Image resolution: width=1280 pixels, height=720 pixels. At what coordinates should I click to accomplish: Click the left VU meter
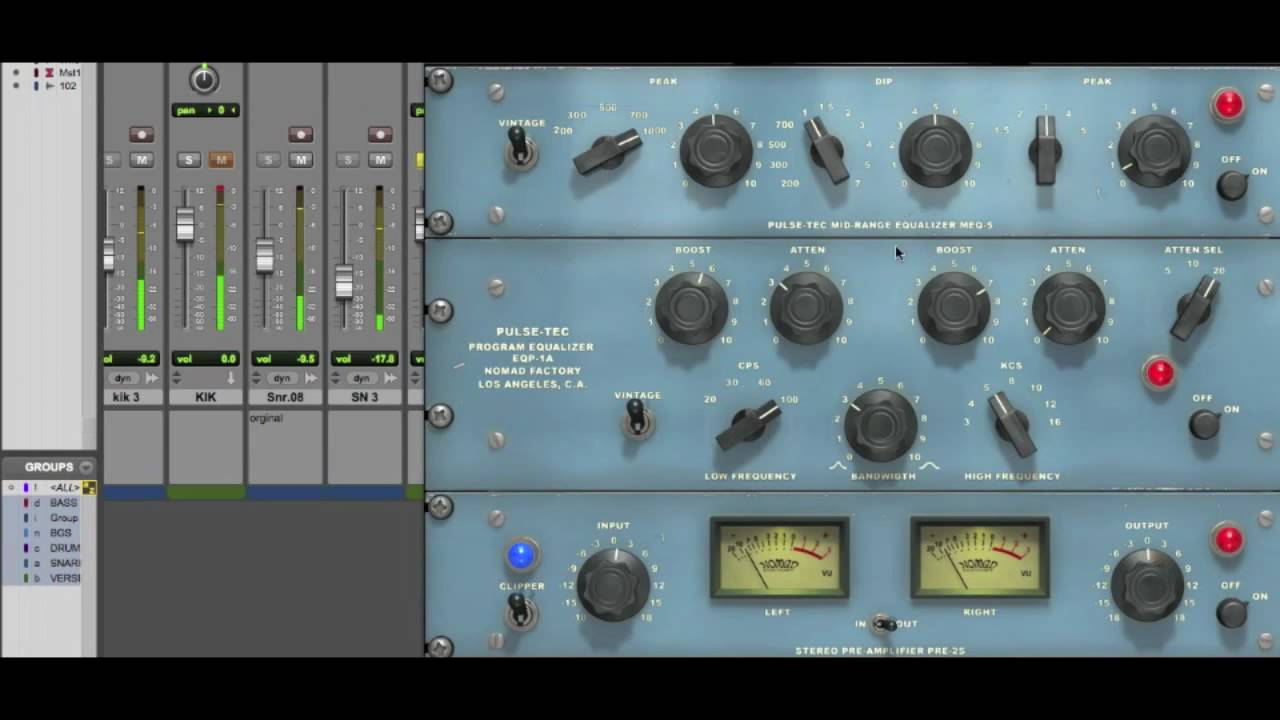click(x=779, y=558)
